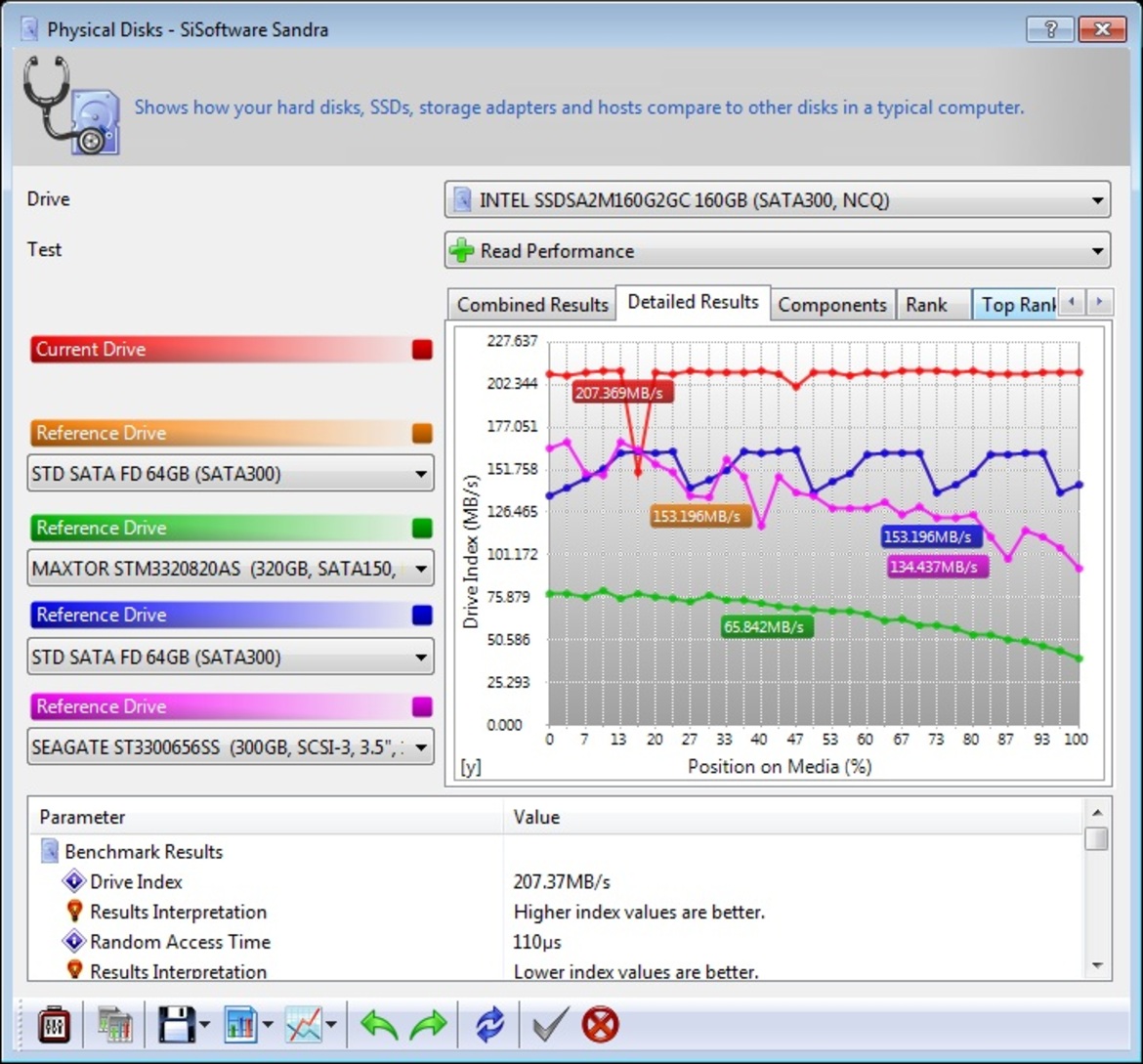Open the Drive selection dropdown
The image size is (1143, 1064).
pos(777,200)
